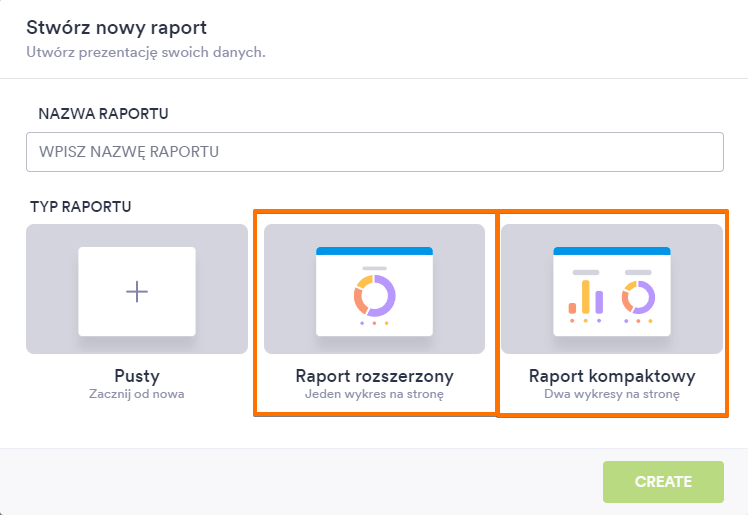Click the TYP RAPORTU section label
Screen dimensions: 748x515
[81, 207]
